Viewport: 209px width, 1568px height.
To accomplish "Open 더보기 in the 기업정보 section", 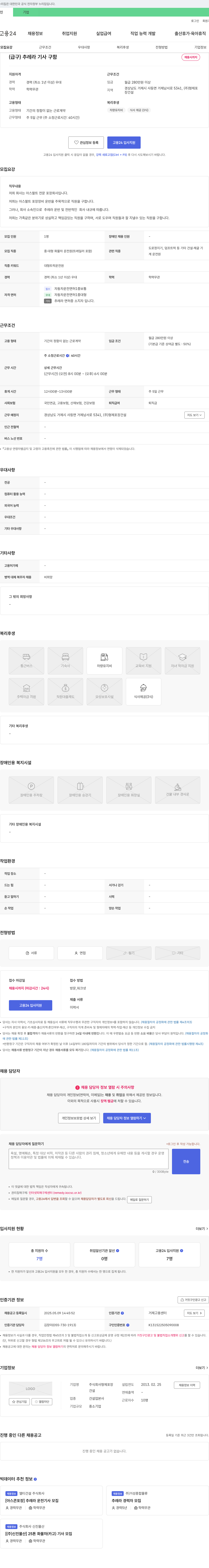I will tap(201, 1368).
